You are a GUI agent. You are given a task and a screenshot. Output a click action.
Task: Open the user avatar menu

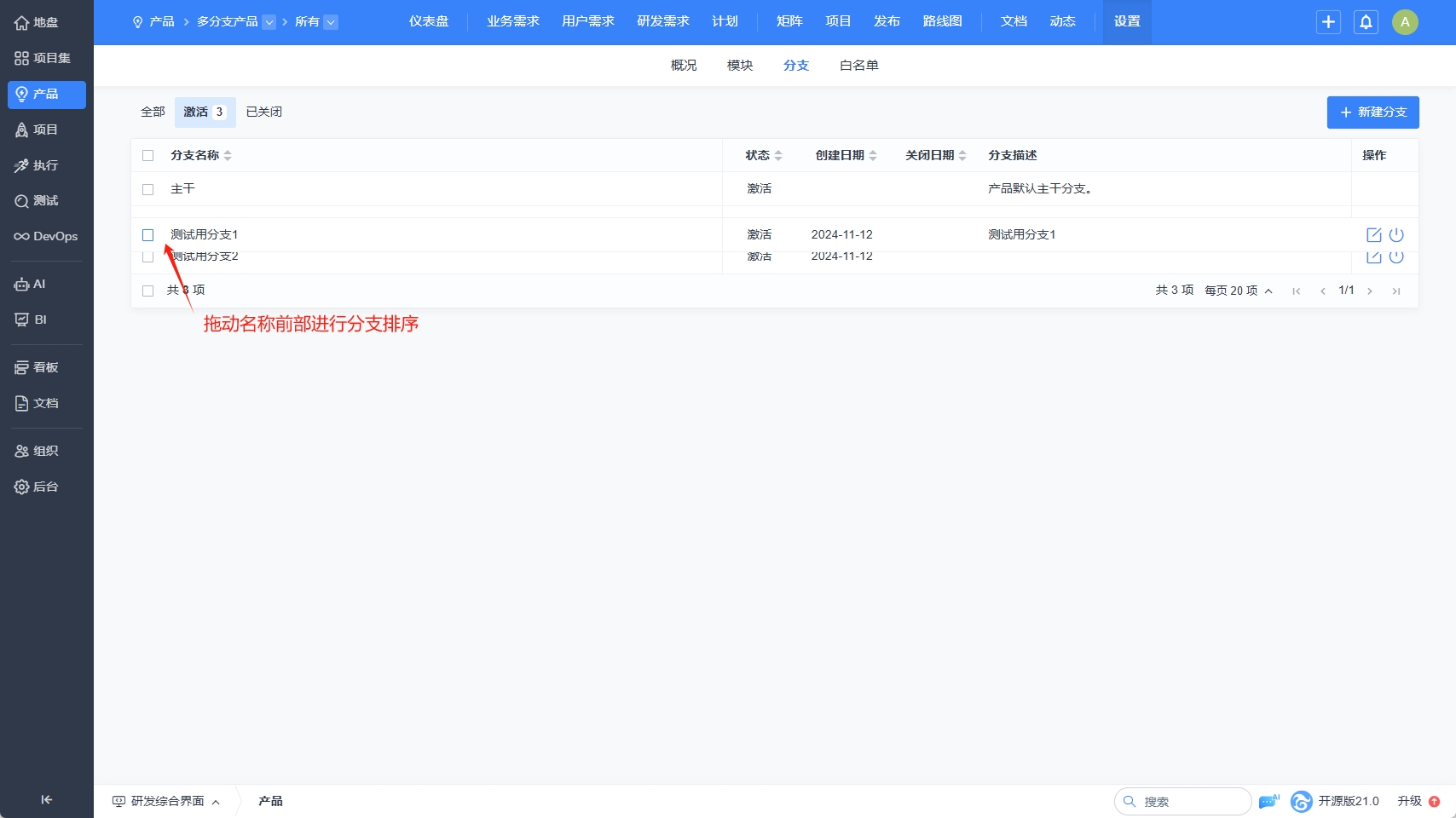pos(1405,22)
